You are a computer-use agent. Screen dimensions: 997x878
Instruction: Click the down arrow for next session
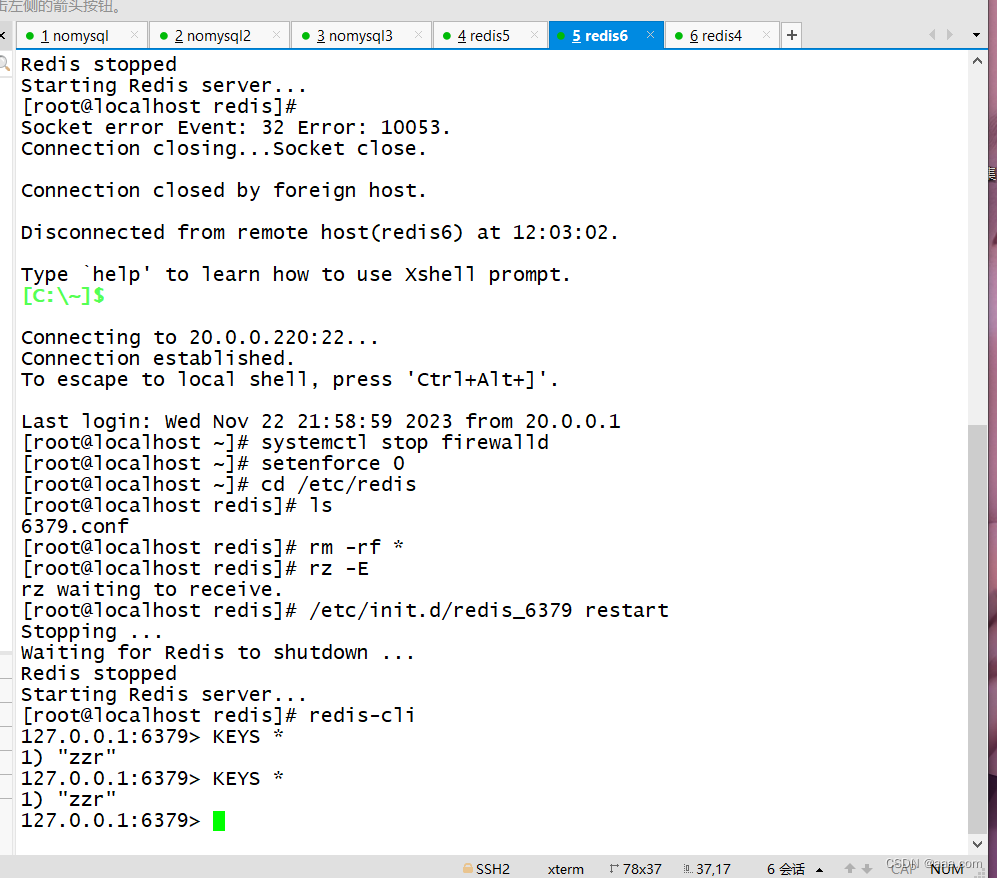(x=866, y=868)
